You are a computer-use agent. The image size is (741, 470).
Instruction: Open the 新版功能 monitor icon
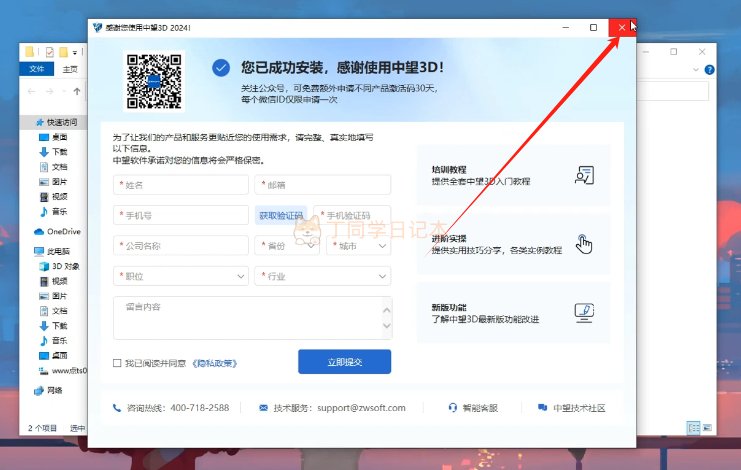pyautogui.click(x=584, y=312)
